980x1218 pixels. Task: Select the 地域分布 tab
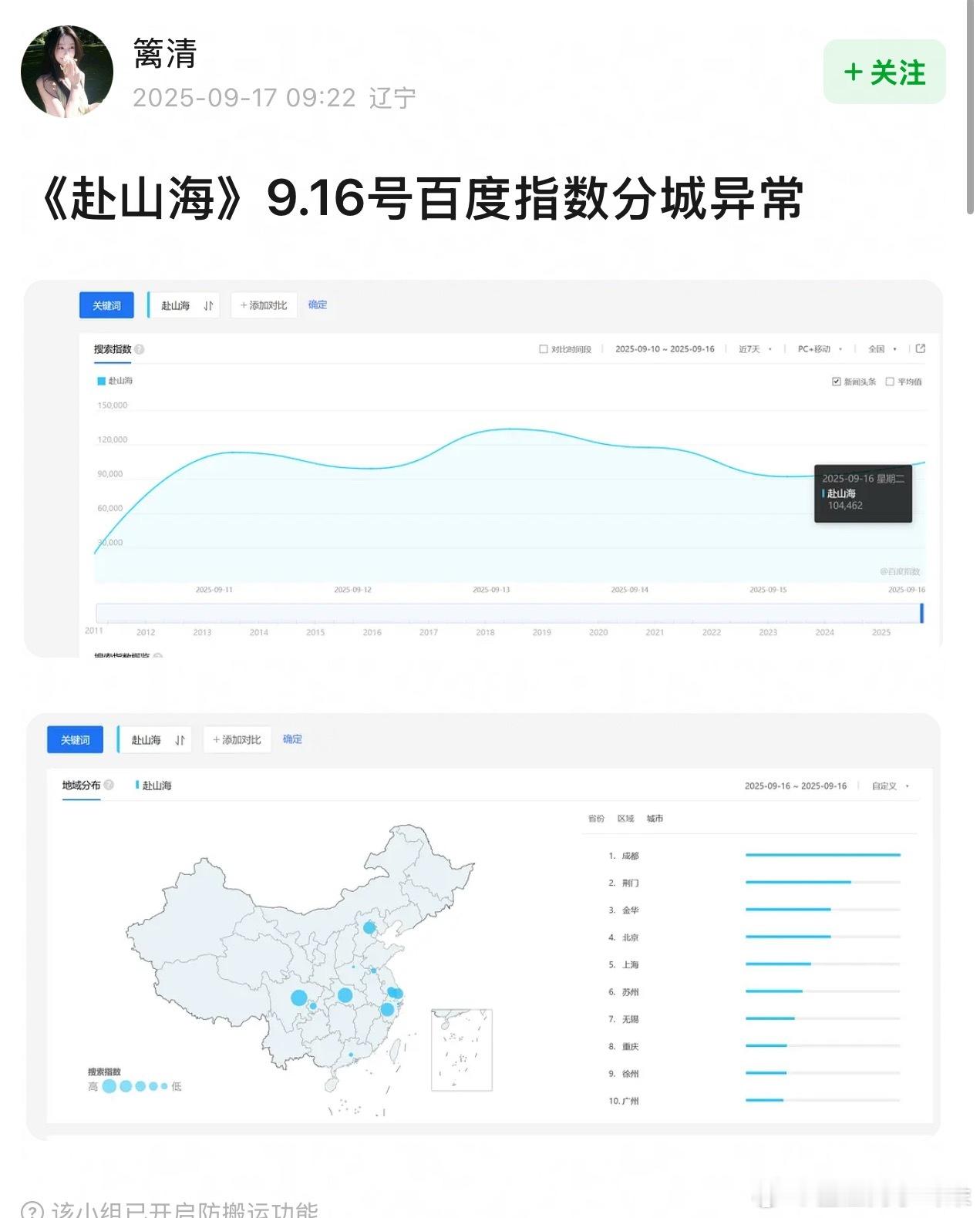[81, 785]
